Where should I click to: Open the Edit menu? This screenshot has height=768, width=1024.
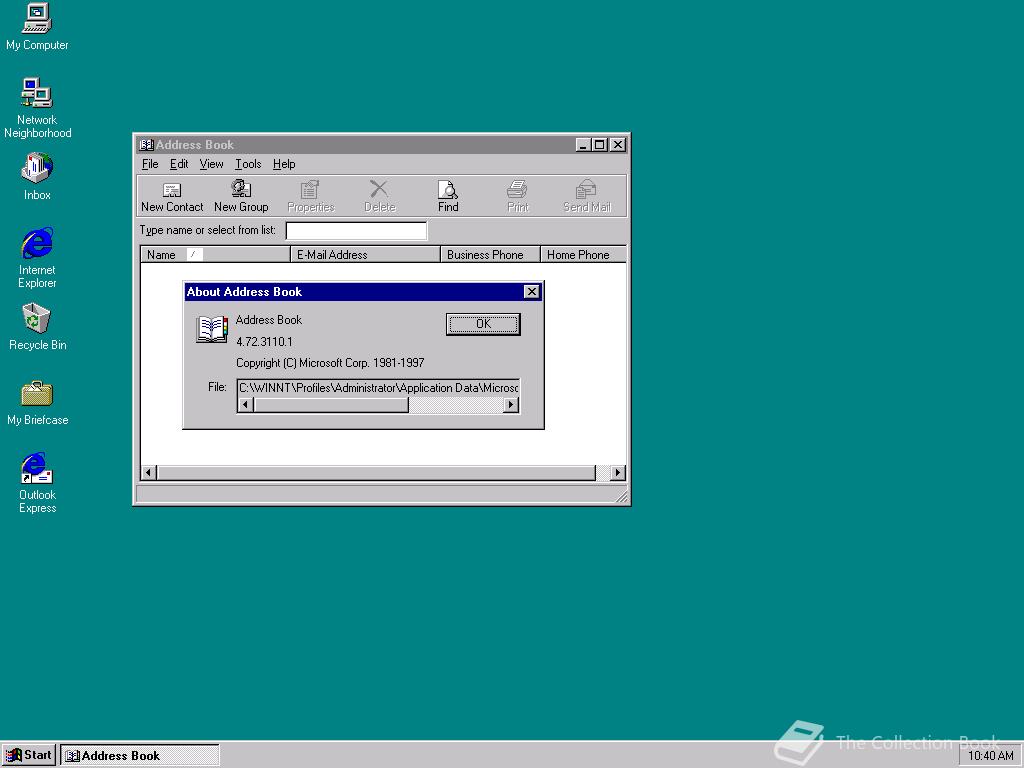click(179, 164)
